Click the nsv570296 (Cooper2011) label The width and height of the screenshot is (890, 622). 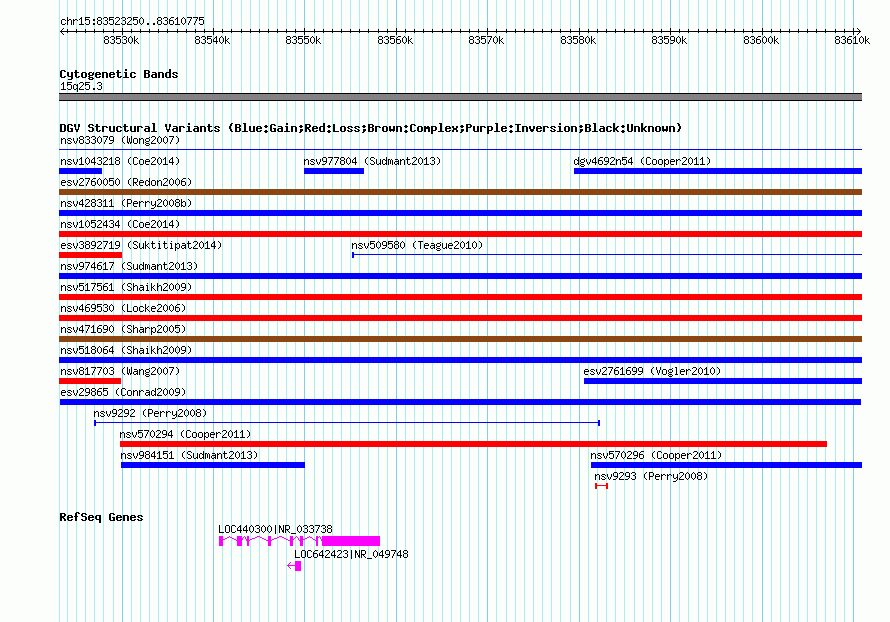[x=656, y=455]
